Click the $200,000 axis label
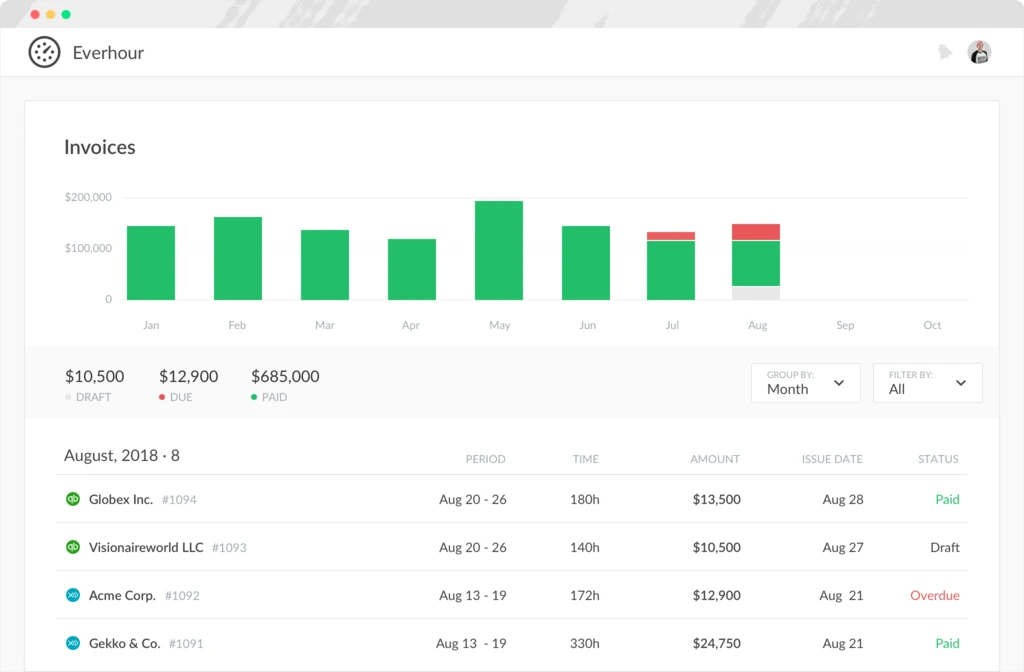Image resolution: width=1024 pixels, height=672 pixels. point(88,197)
